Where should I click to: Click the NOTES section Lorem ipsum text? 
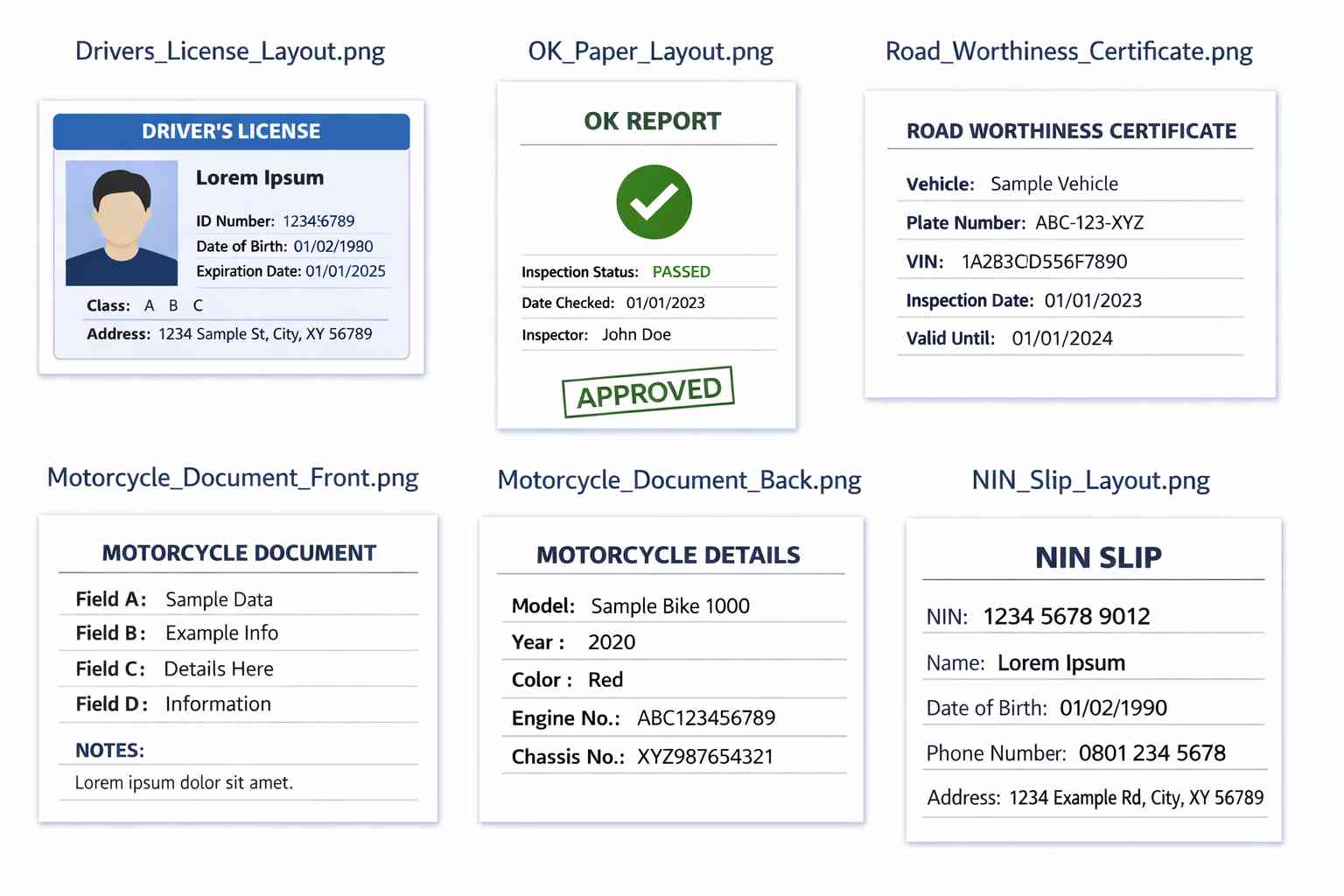click(x=184, y=783)
